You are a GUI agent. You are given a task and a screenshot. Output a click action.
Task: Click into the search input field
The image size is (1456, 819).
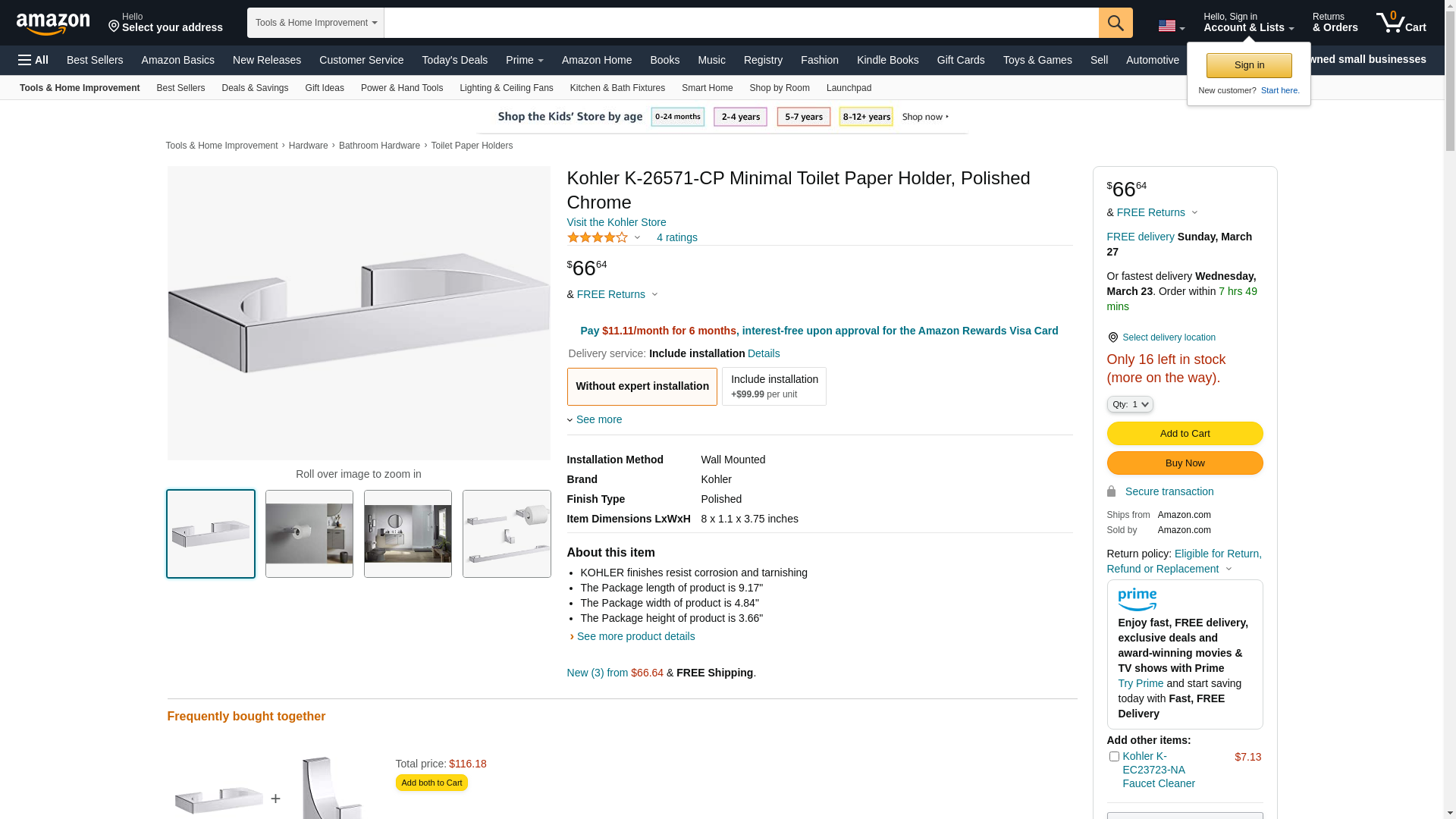[740, 23]
